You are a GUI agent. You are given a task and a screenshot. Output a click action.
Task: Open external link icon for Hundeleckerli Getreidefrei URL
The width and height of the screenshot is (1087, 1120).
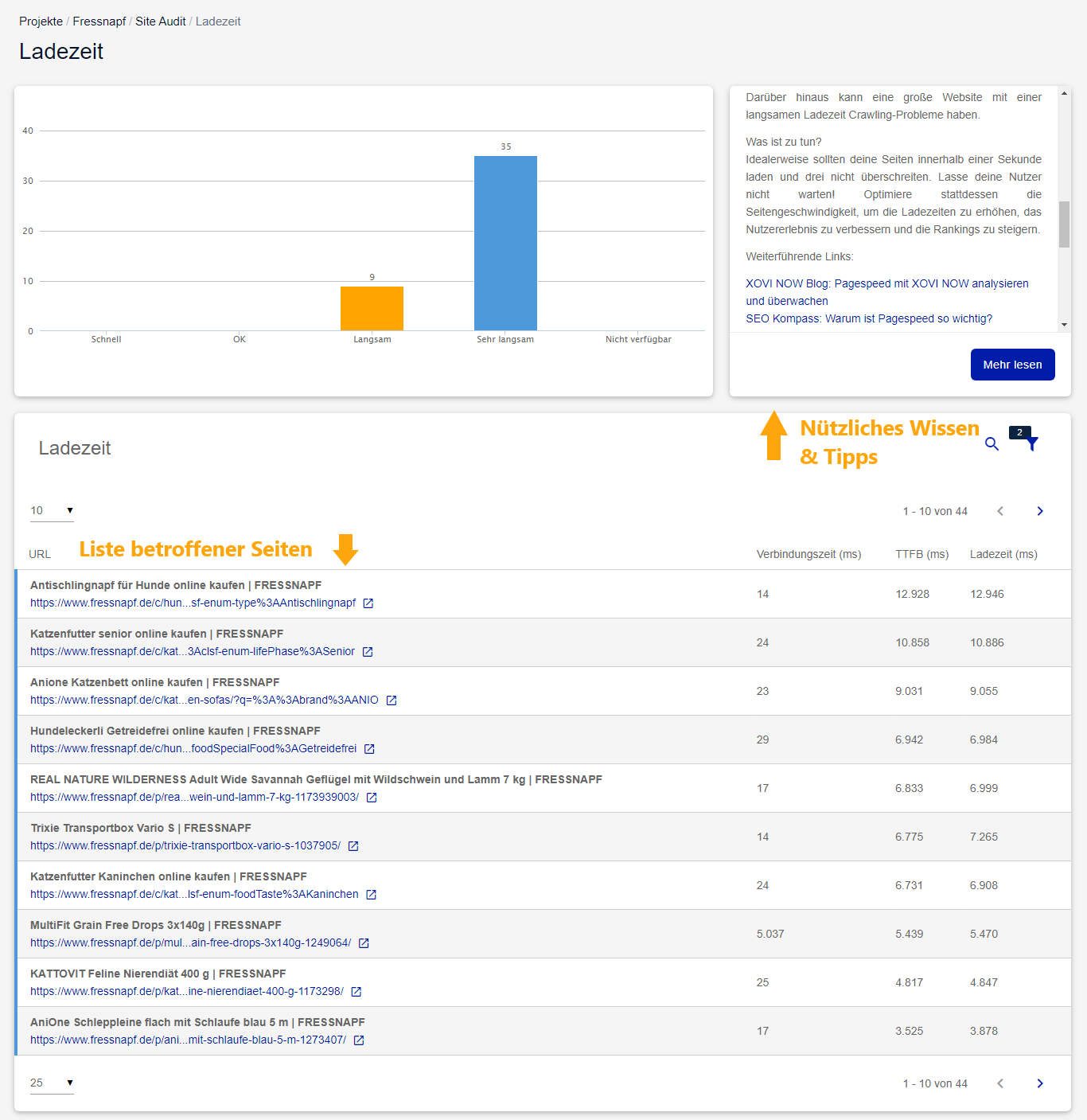pos(369,749)
